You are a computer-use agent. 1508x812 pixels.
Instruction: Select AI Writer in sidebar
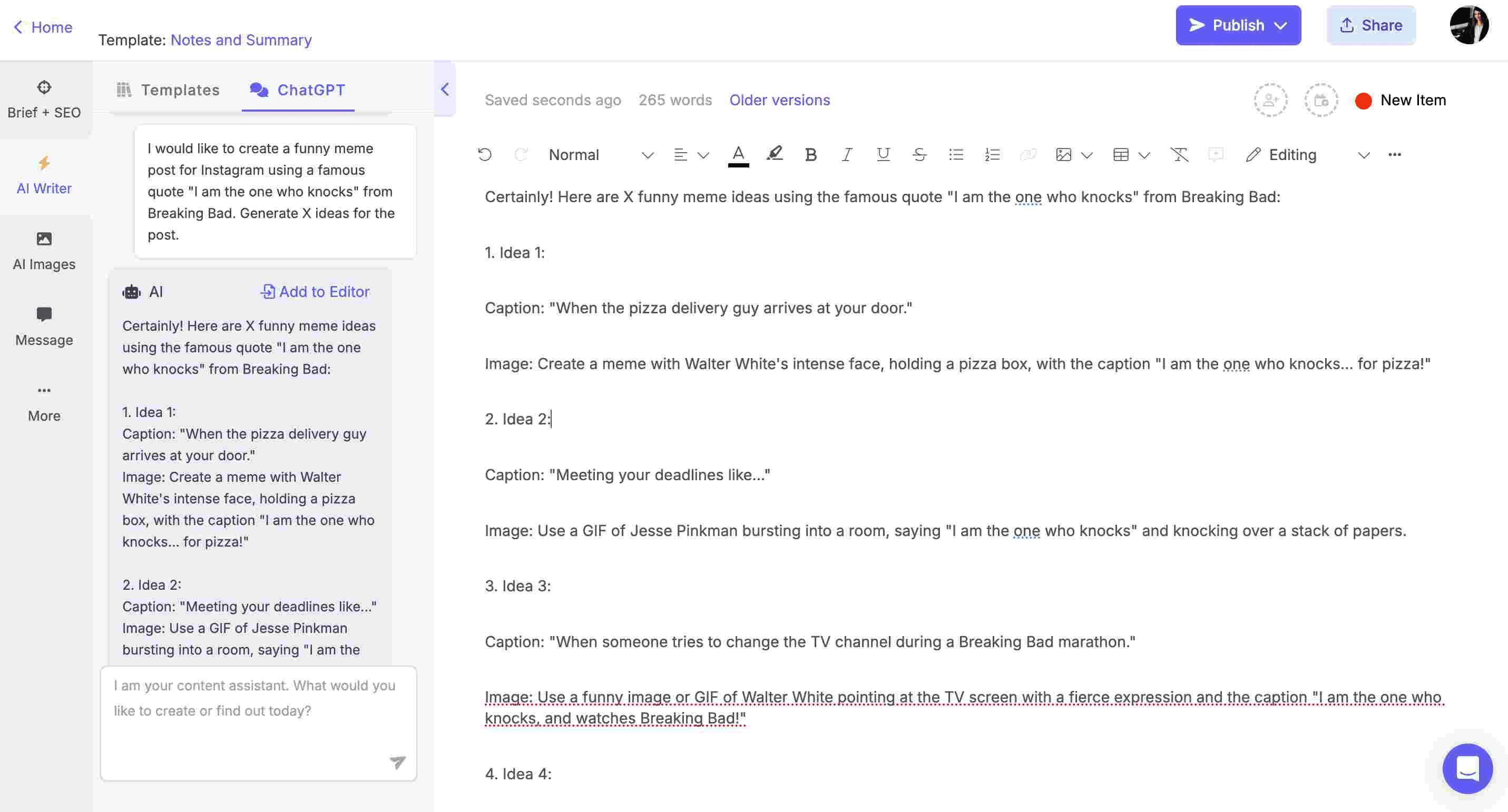[44, 175]
